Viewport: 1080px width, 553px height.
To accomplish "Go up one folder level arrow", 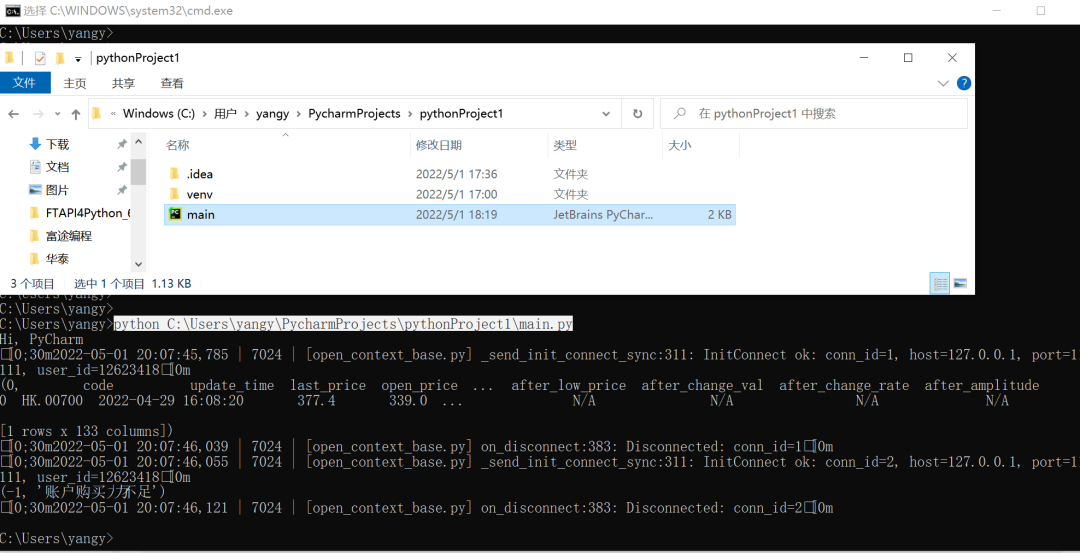I will (x=75, y=114).
